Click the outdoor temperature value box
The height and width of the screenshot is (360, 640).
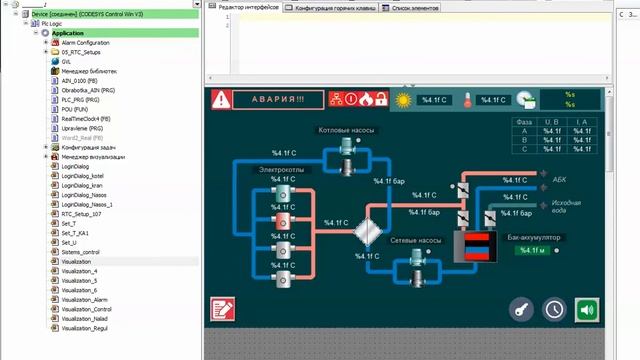434,100
